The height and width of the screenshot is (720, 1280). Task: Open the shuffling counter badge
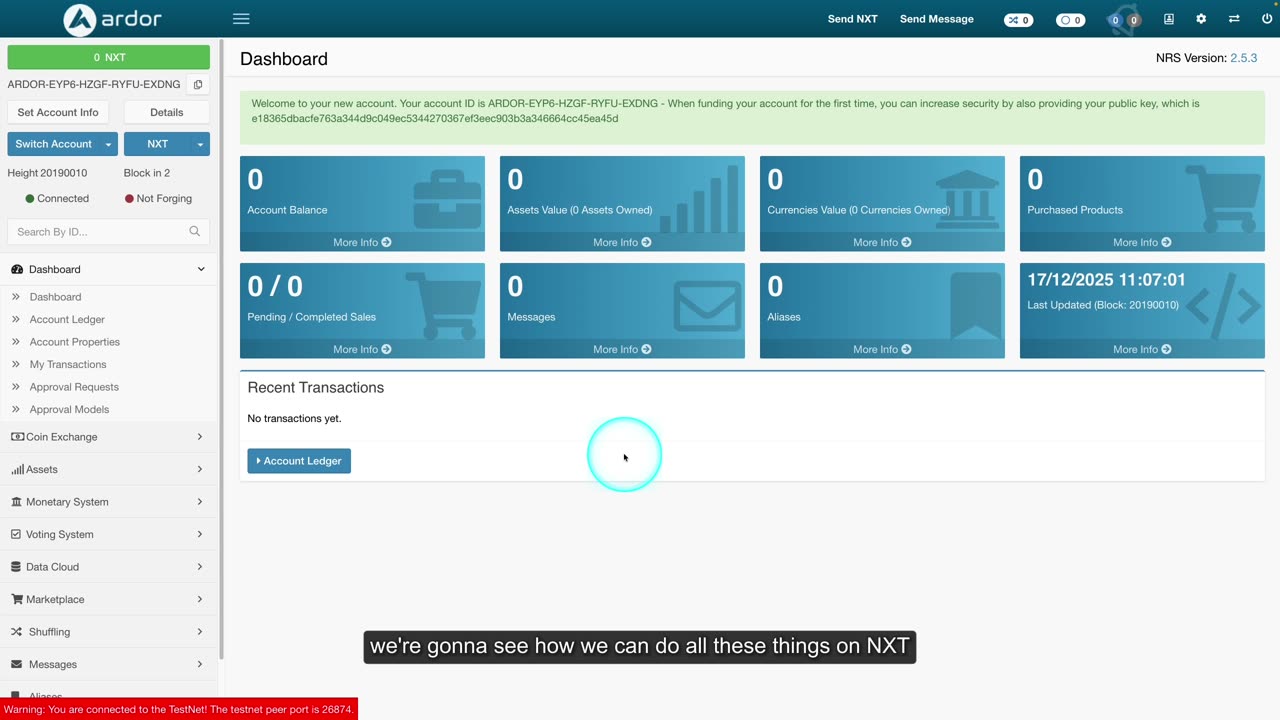tap(1019, 20)
